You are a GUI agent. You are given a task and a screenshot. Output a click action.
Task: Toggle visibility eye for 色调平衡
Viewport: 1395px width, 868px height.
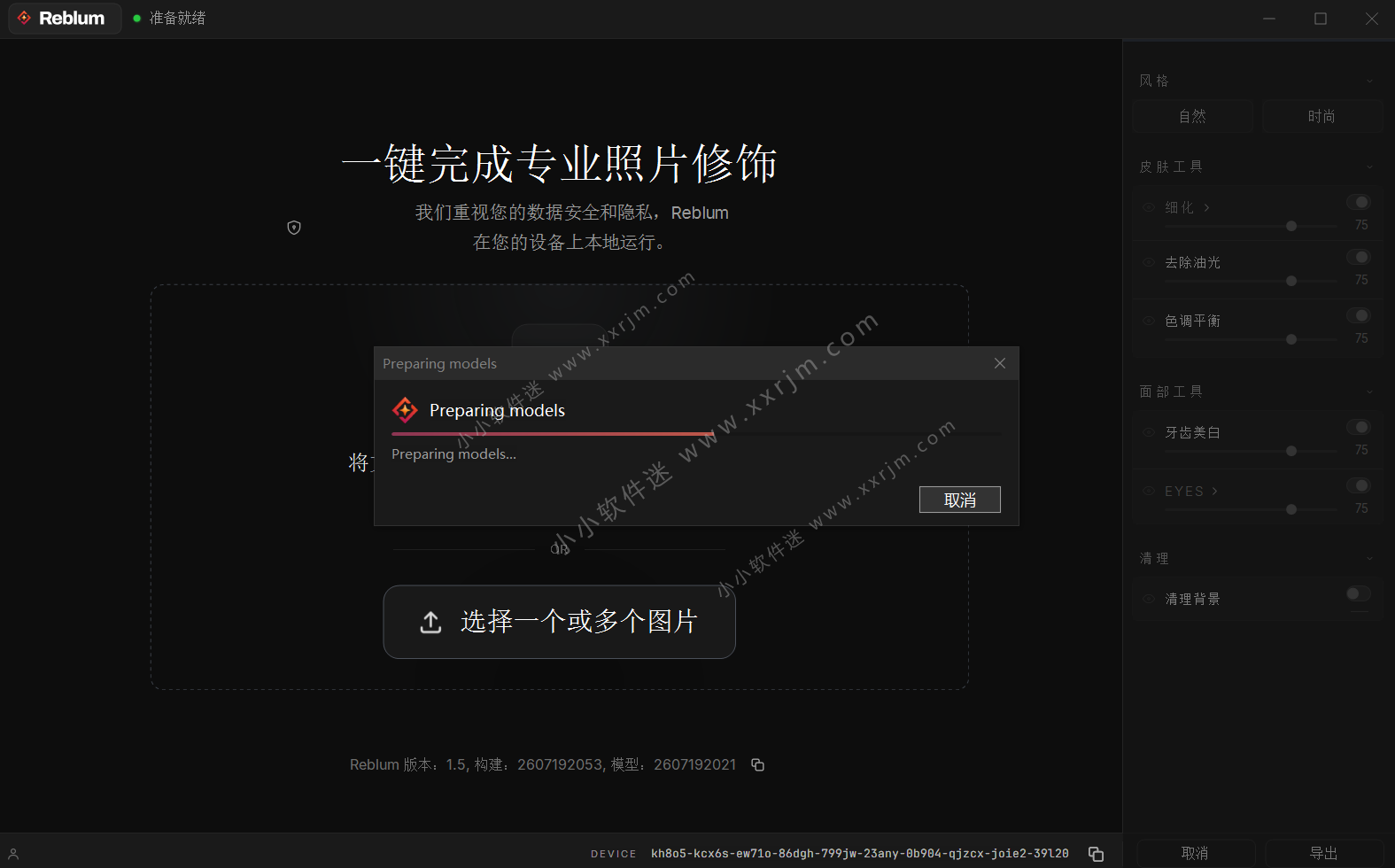click(x=1149, y=321)
